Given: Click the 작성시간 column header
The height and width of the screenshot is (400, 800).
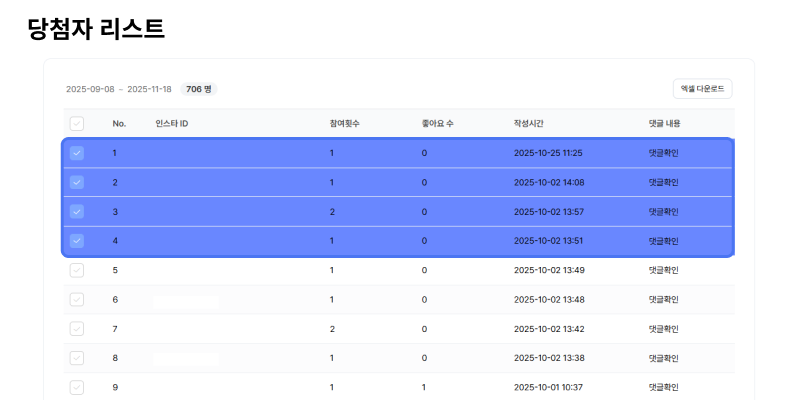Looking at the screenshot, I should pyautogui.click(x=528, y=124).
